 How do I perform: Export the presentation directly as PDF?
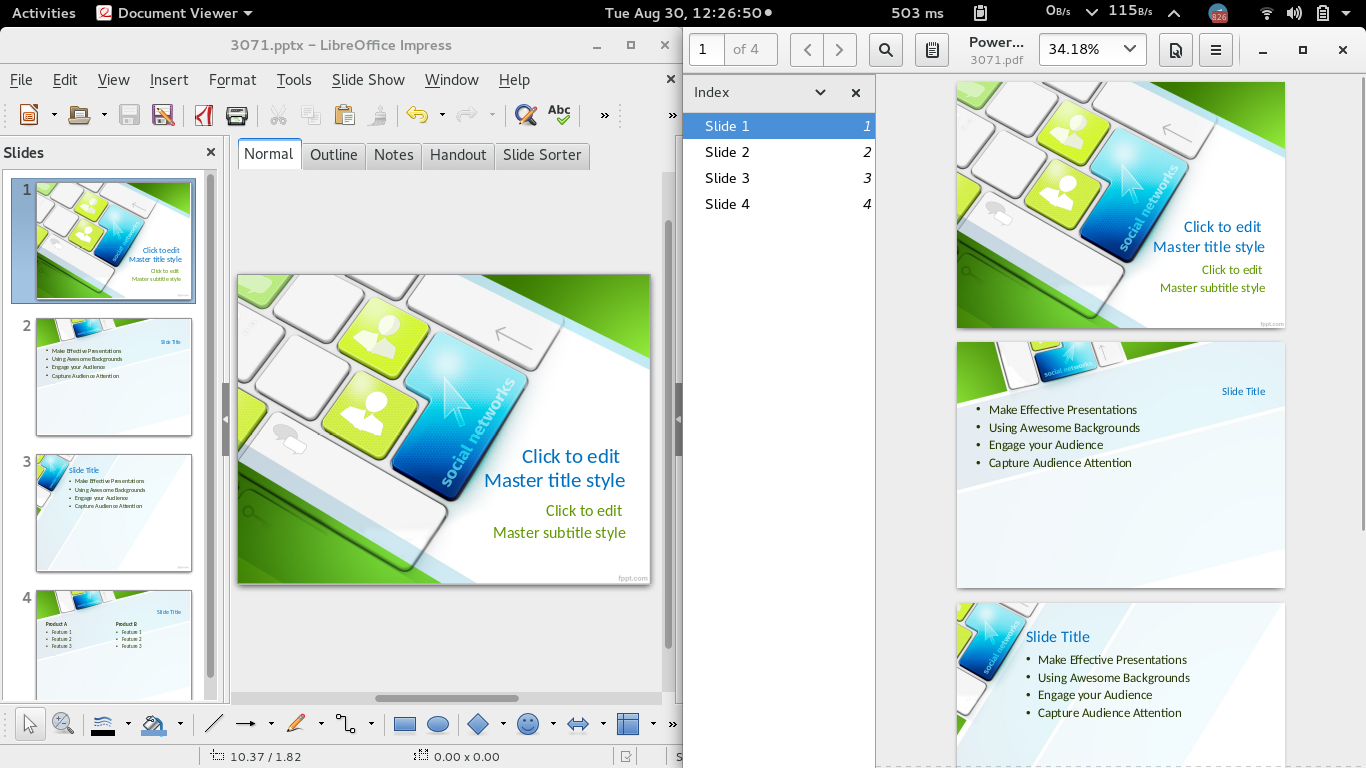click(x=204, y=115)
